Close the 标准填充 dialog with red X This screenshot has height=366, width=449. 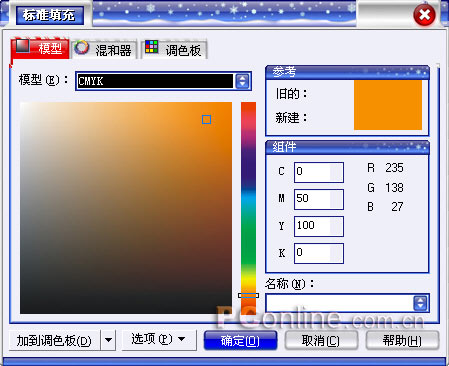424,15
